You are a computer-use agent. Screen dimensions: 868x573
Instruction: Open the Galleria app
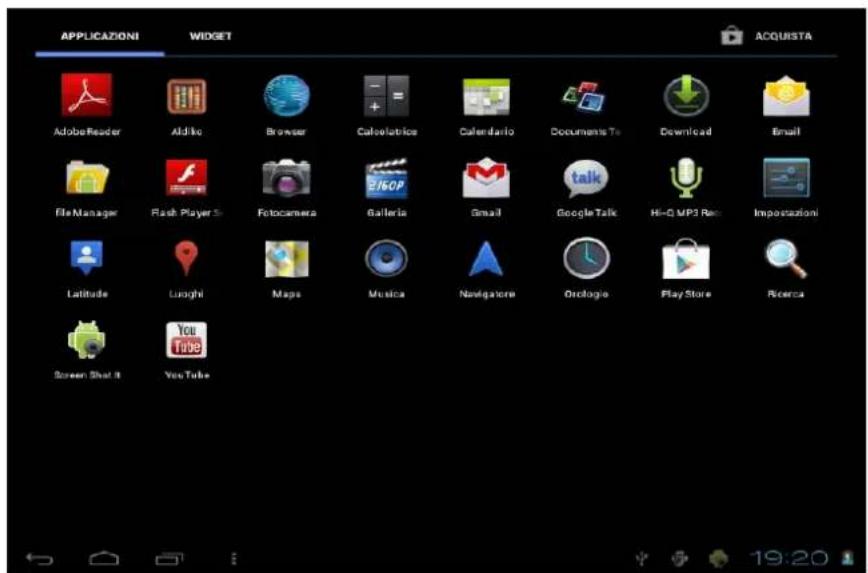(x=386, y=187)
